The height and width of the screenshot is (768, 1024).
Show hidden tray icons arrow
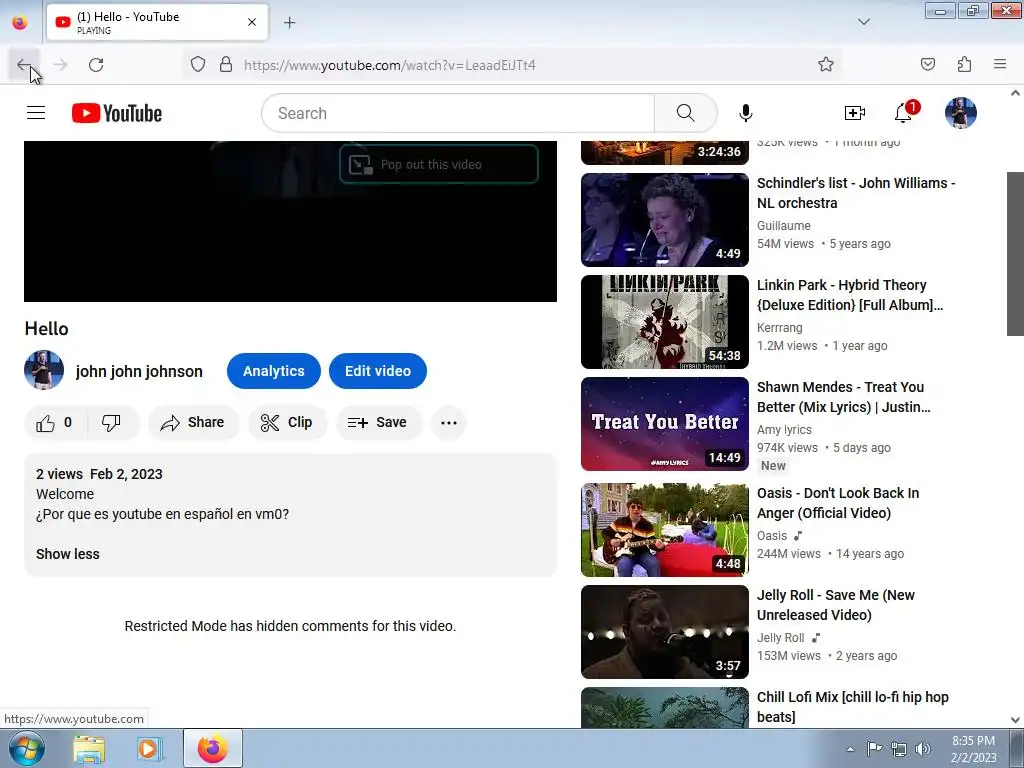click(850, 749)
